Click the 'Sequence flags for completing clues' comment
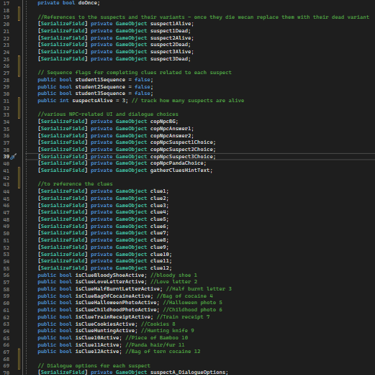 click(135, 72)
